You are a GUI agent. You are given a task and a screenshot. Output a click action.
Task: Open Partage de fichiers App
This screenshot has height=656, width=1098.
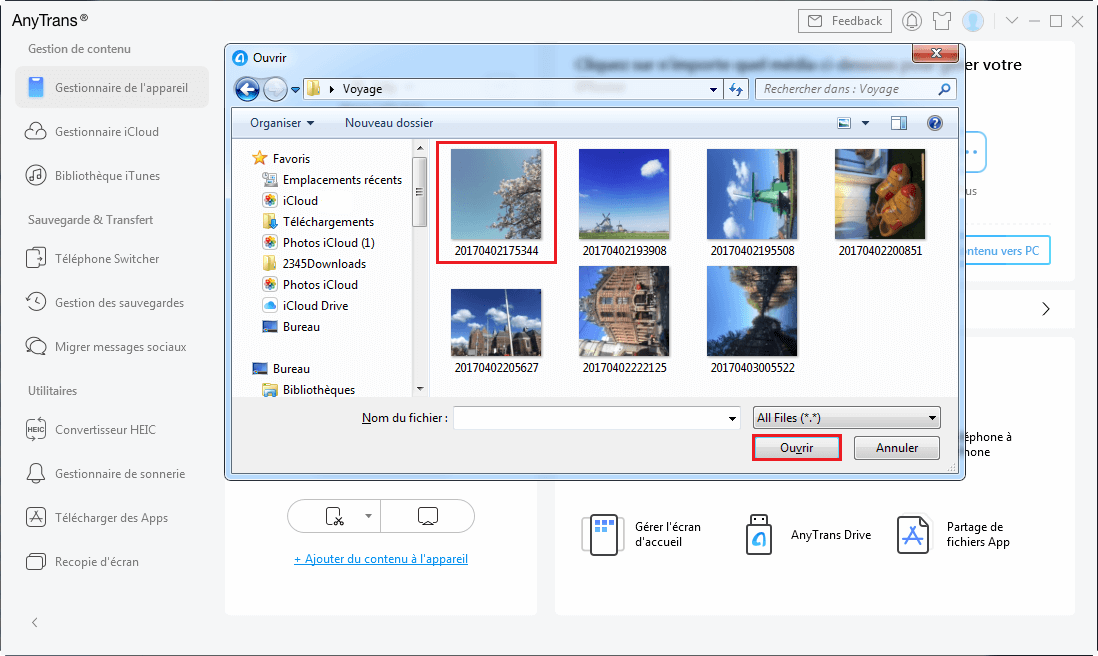[x=954, y=534]
